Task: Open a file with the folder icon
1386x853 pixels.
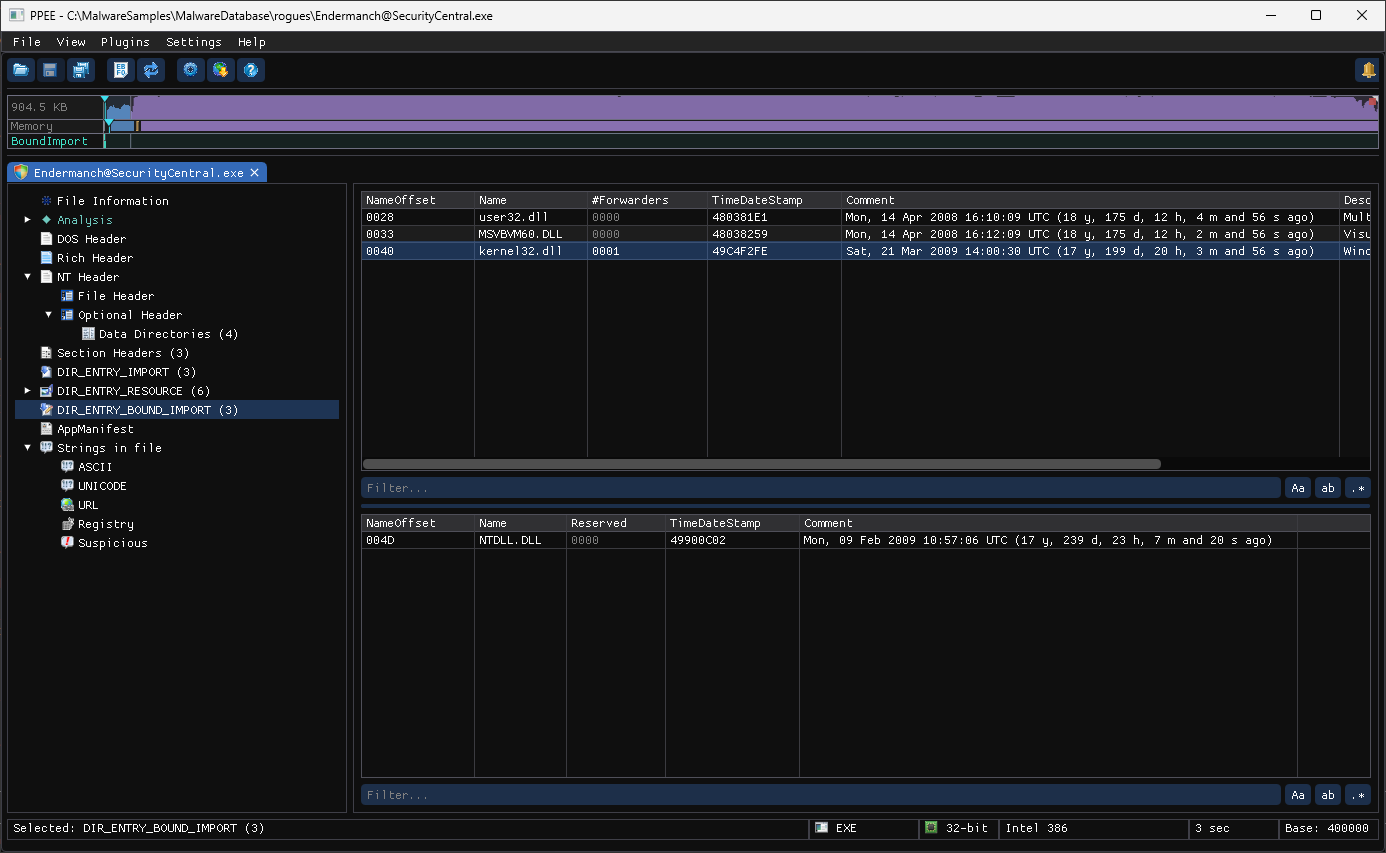Action: [x=20, y=70]
